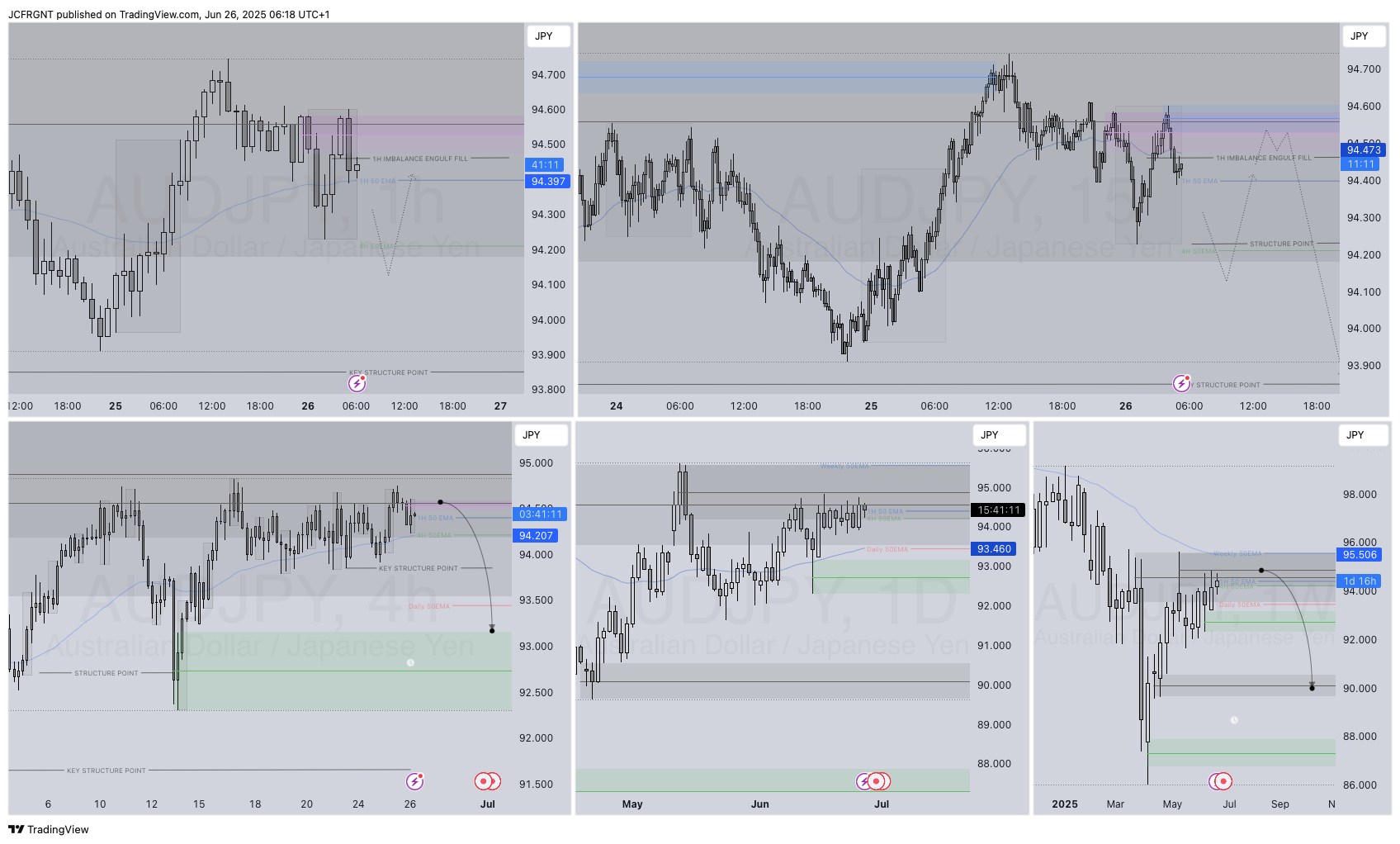The image size is (1400, 844).
Task: Select 'KEY STRUCTURE POINT' label near 91.600 on the 4h chart
Action: (106, 771)
